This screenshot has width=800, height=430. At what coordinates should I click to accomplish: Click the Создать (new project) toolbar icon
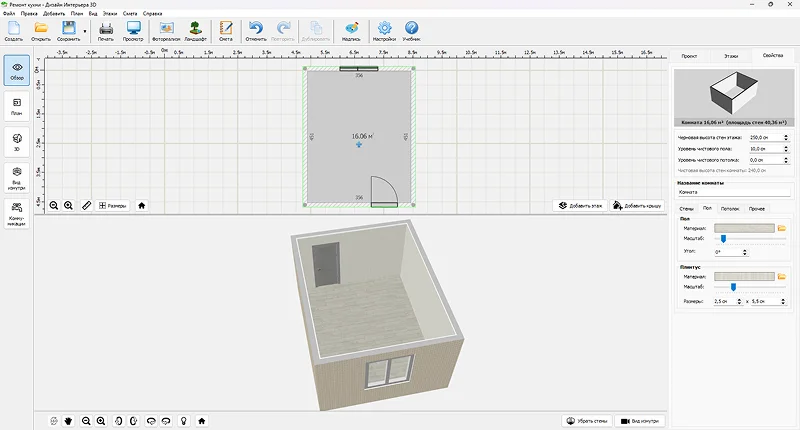14,31
